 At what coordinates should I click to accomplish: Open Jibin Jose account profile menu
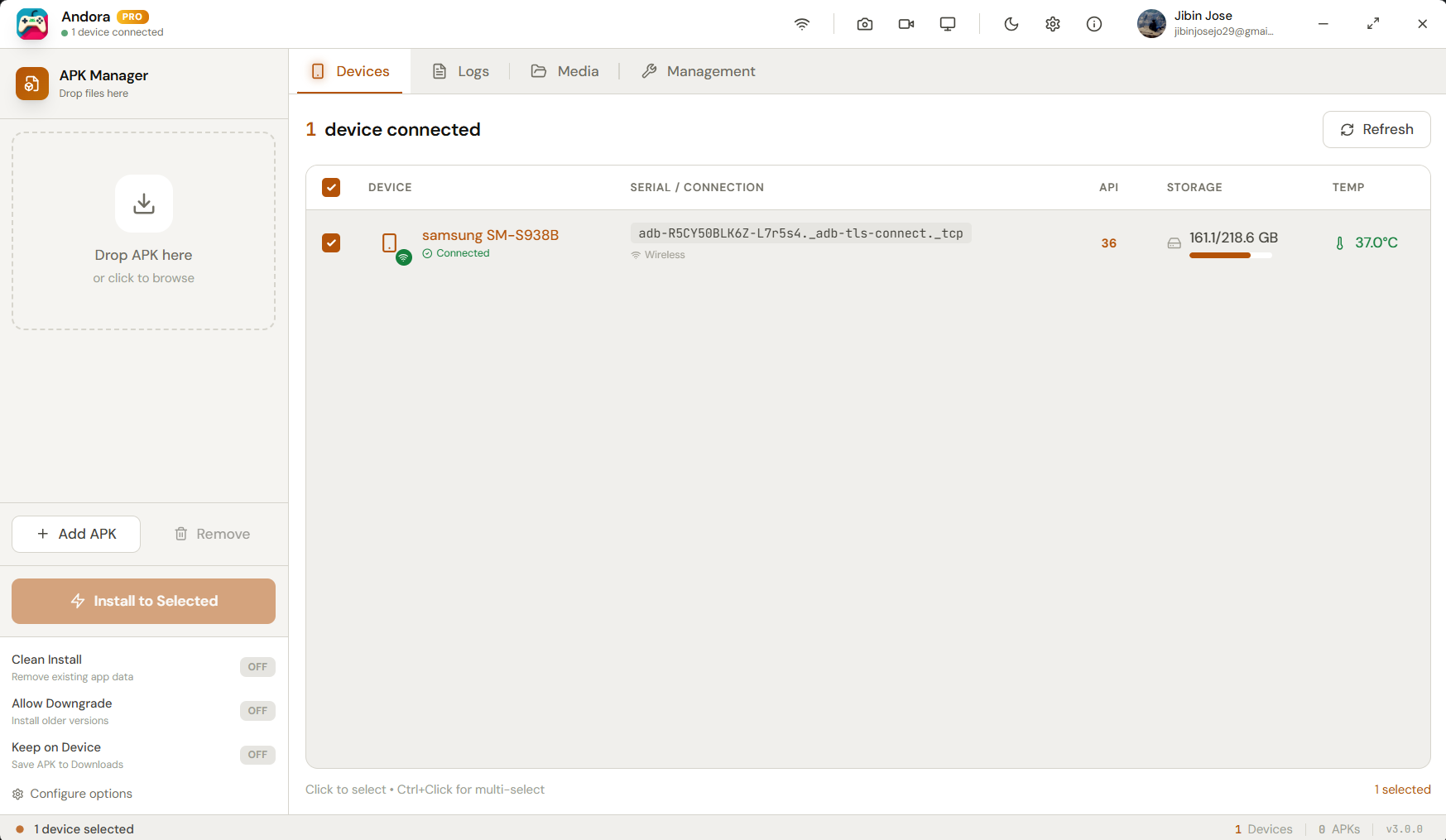1204,24
